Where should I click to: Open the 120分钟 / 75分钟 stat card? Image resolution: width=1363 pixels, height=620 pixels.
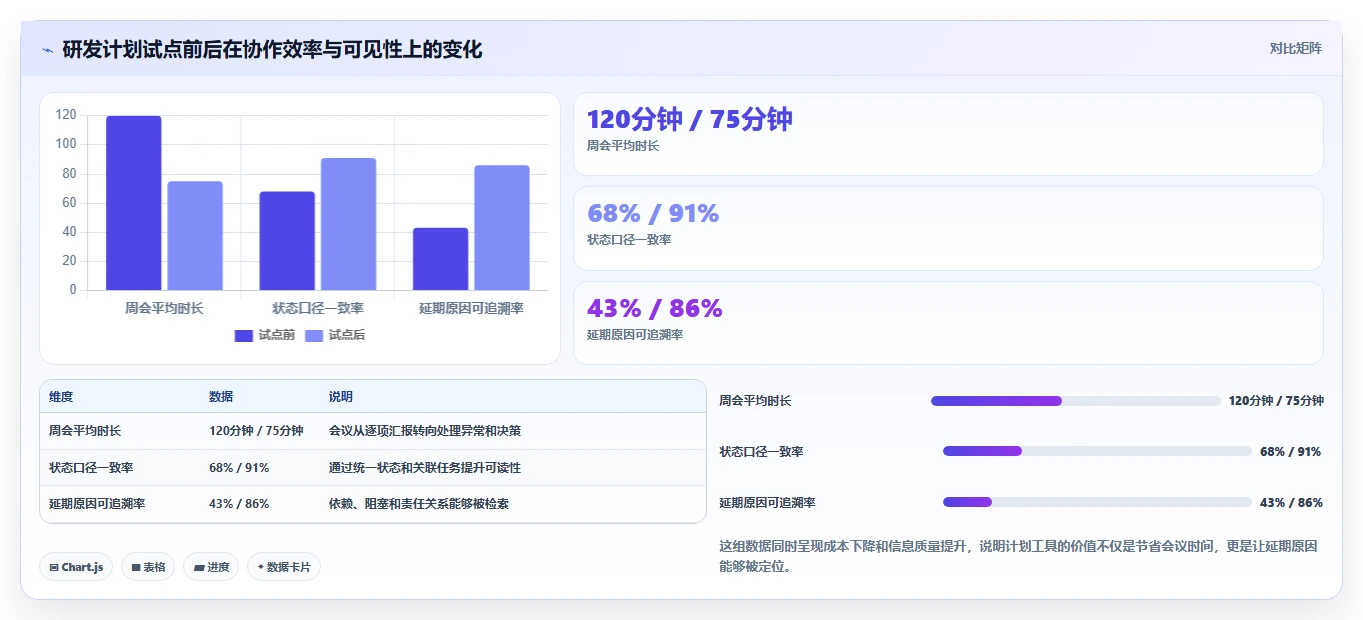click(948, 134)
